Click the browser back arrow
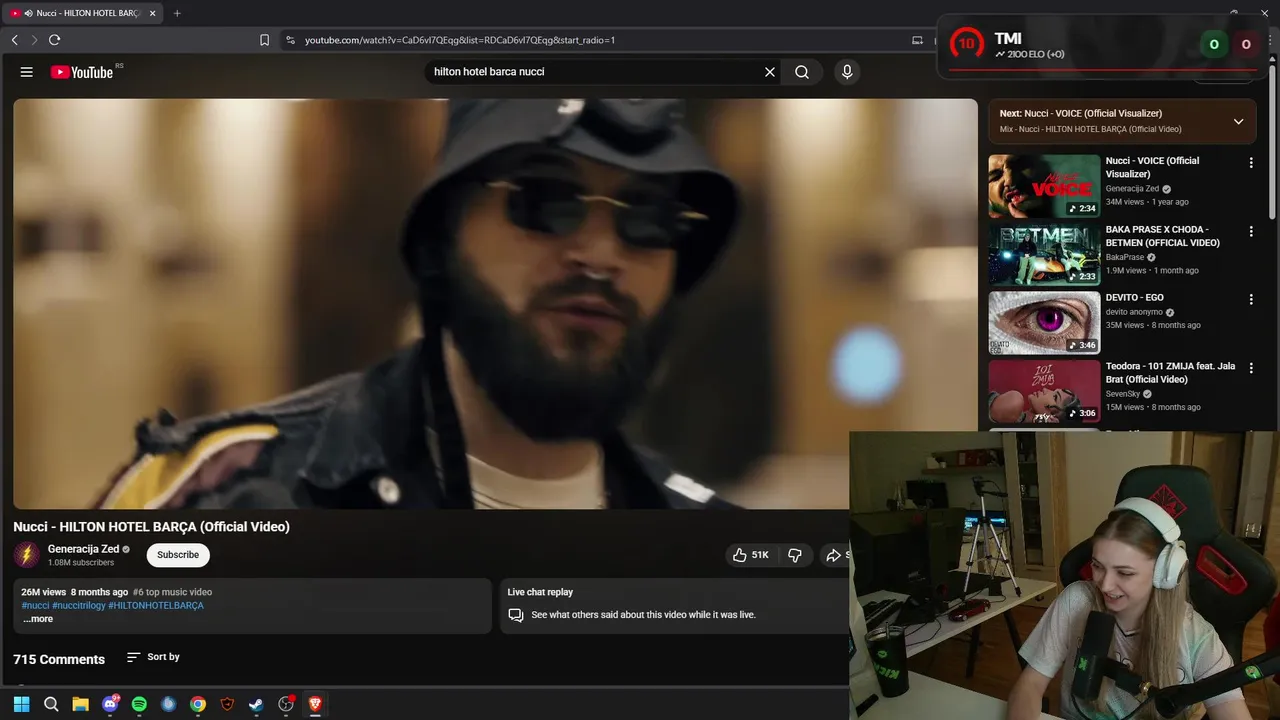1280x720 pixels. 14,40
